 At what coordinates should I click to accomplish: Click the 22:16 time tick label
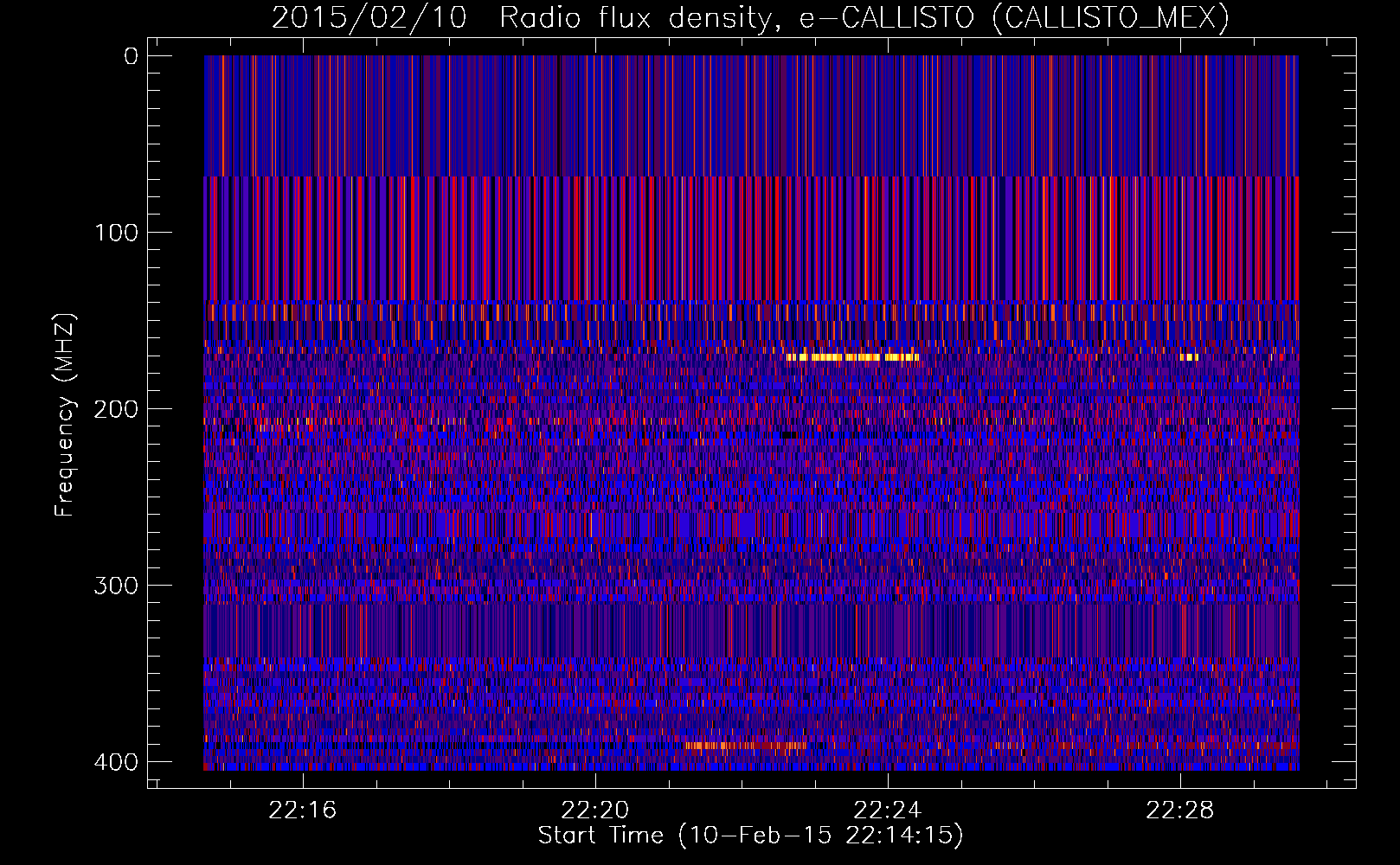coord(302,811)
